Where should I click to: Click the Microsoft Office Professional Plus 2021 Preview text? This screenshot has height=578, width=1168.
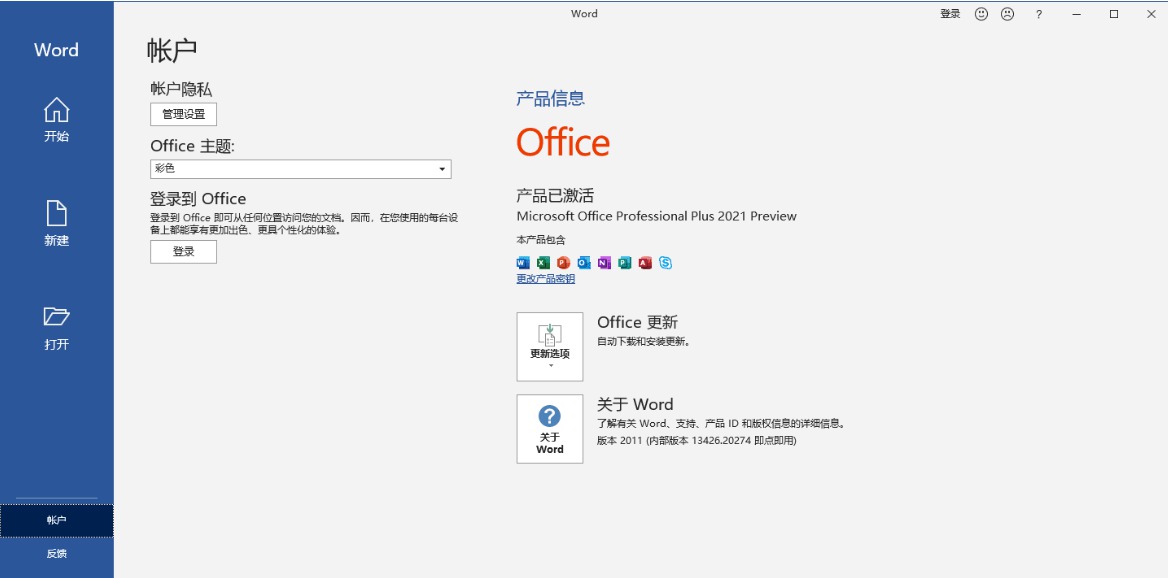(x=656, y=216)
